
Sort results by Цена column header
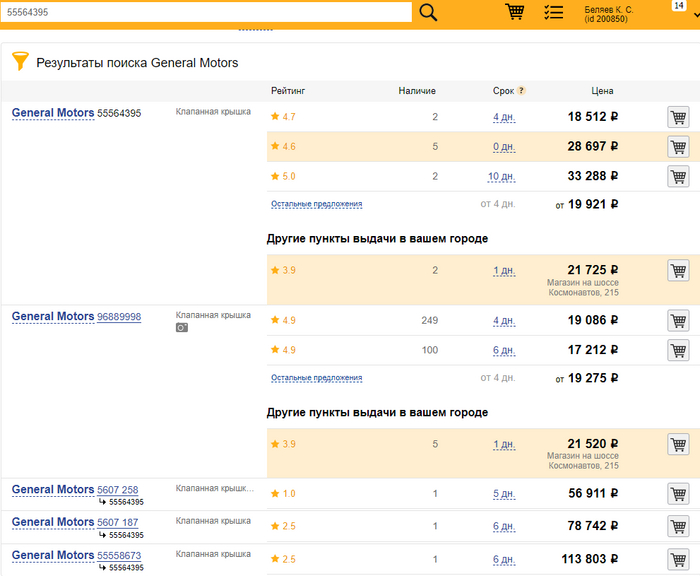click(602, 91)
